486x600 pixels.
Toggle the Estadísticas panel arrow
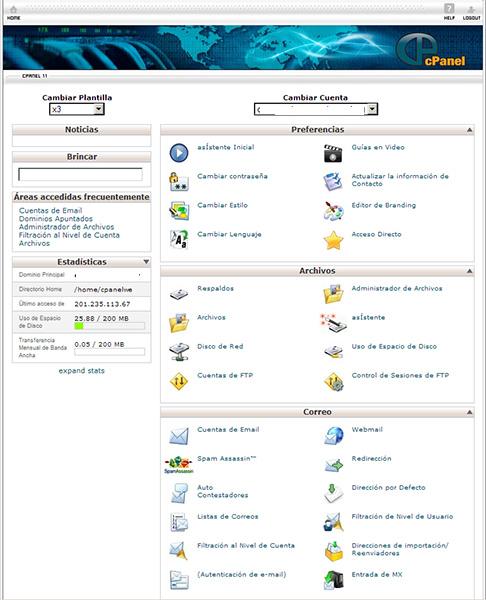(146, 262)
